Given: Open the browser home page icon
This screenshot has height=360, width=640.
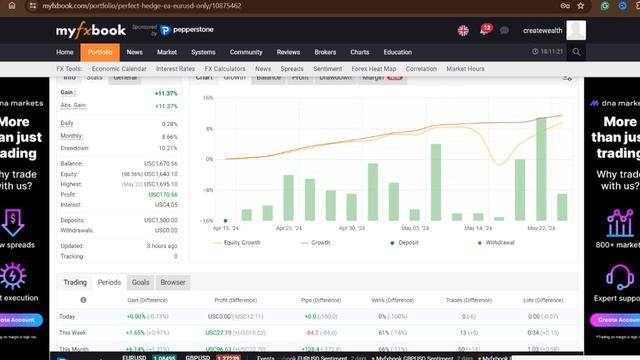Looking at the screenshot, I should pos(12,6).
